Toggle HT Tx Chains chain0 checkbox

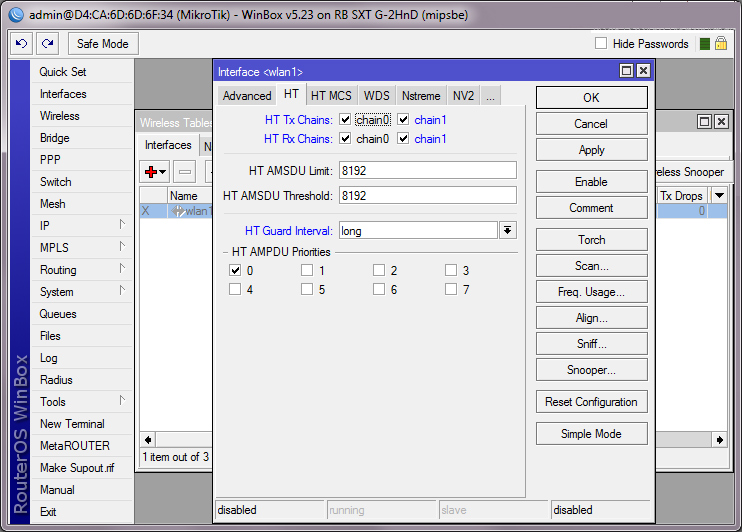pos(345,120)
